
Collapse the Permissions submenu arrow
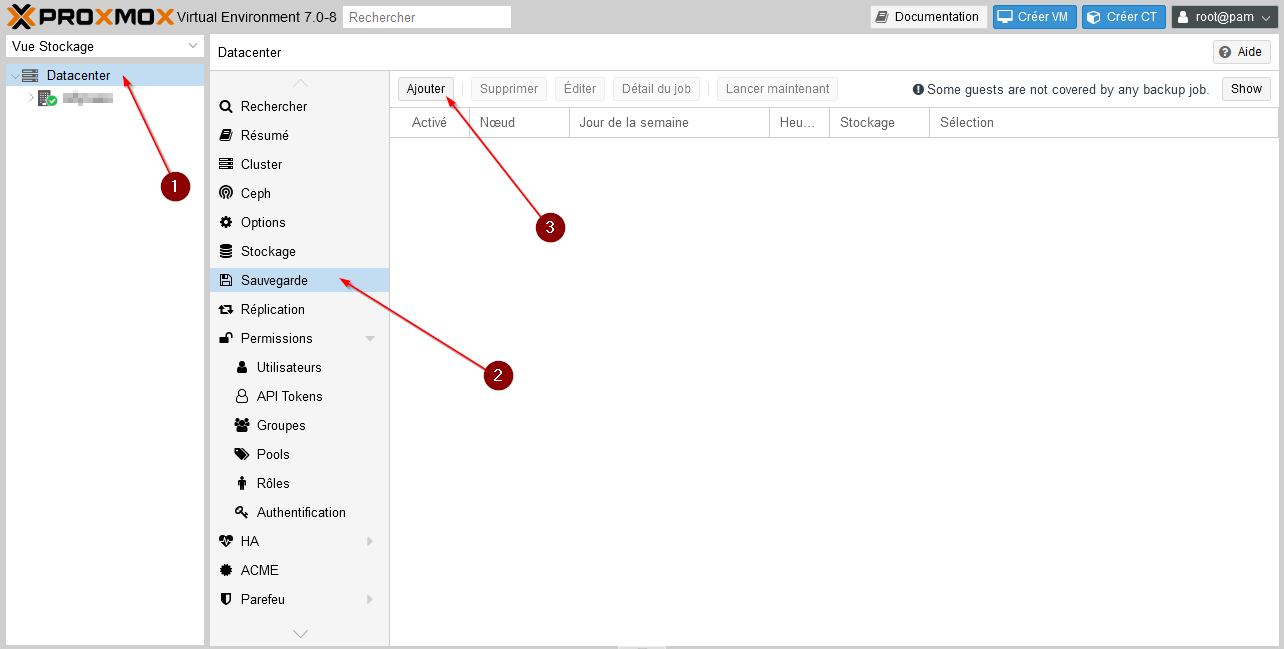[370, 339]
